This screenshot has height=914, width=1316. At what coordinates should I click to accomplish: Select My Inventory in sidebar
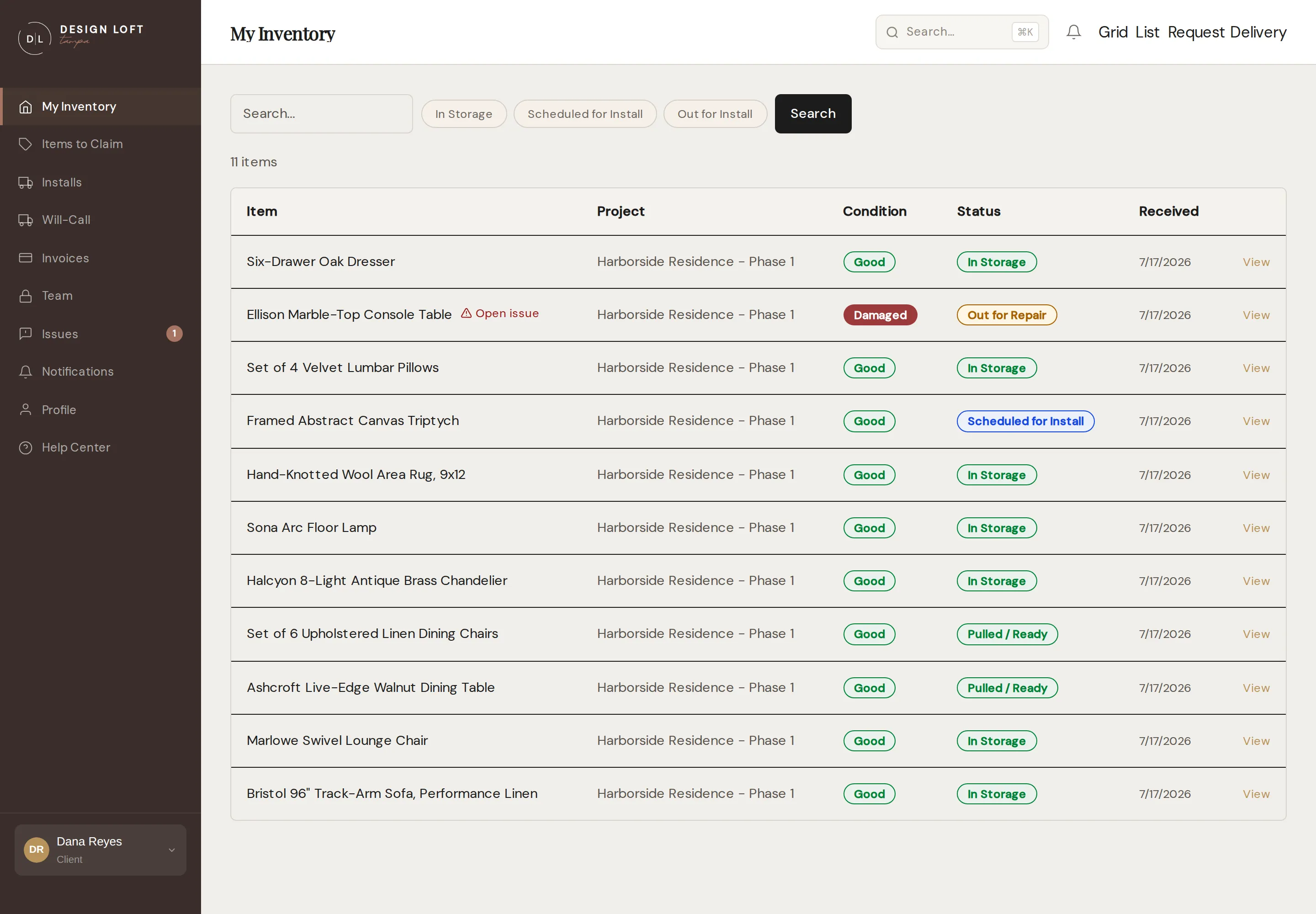click(x=101, y=106)
